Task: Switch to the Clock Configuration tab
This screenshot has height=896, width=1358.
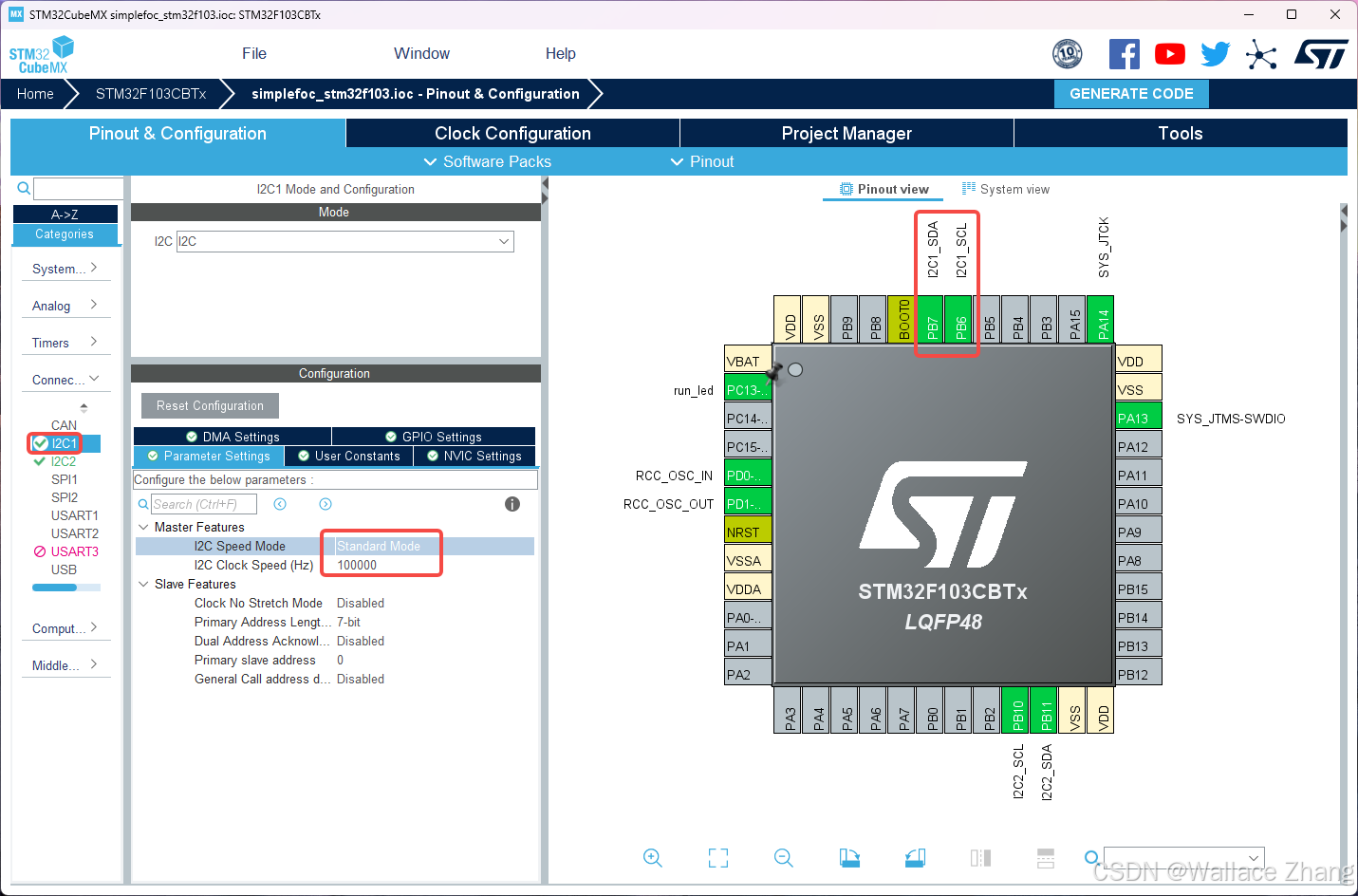Action: point(512,133)
